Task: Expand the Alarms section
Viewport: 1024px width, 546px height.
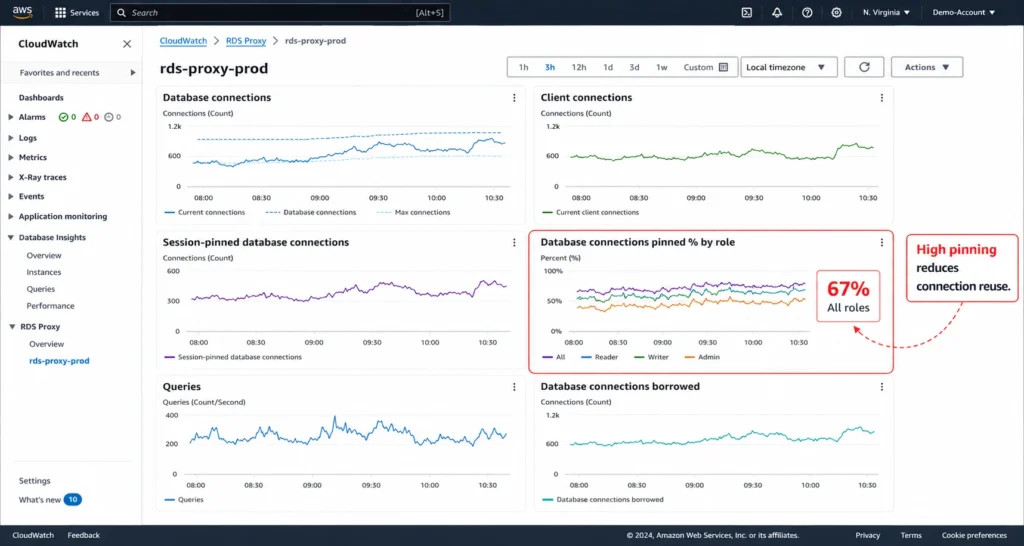Action: [11, 118]
